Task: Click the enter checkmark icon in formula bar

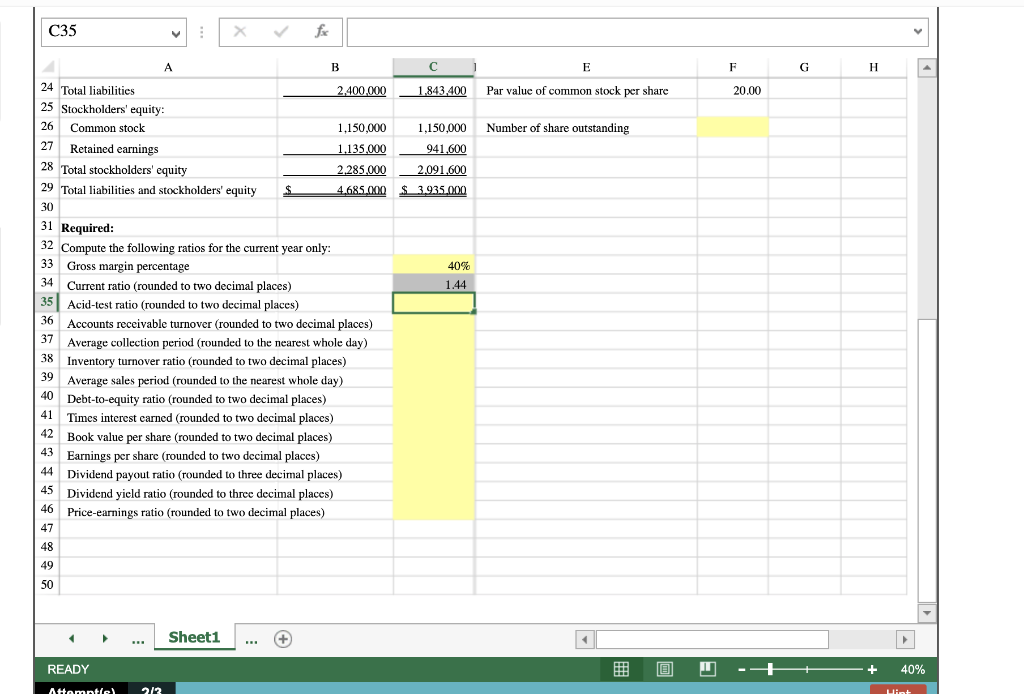Action: (x=279, y=31)
